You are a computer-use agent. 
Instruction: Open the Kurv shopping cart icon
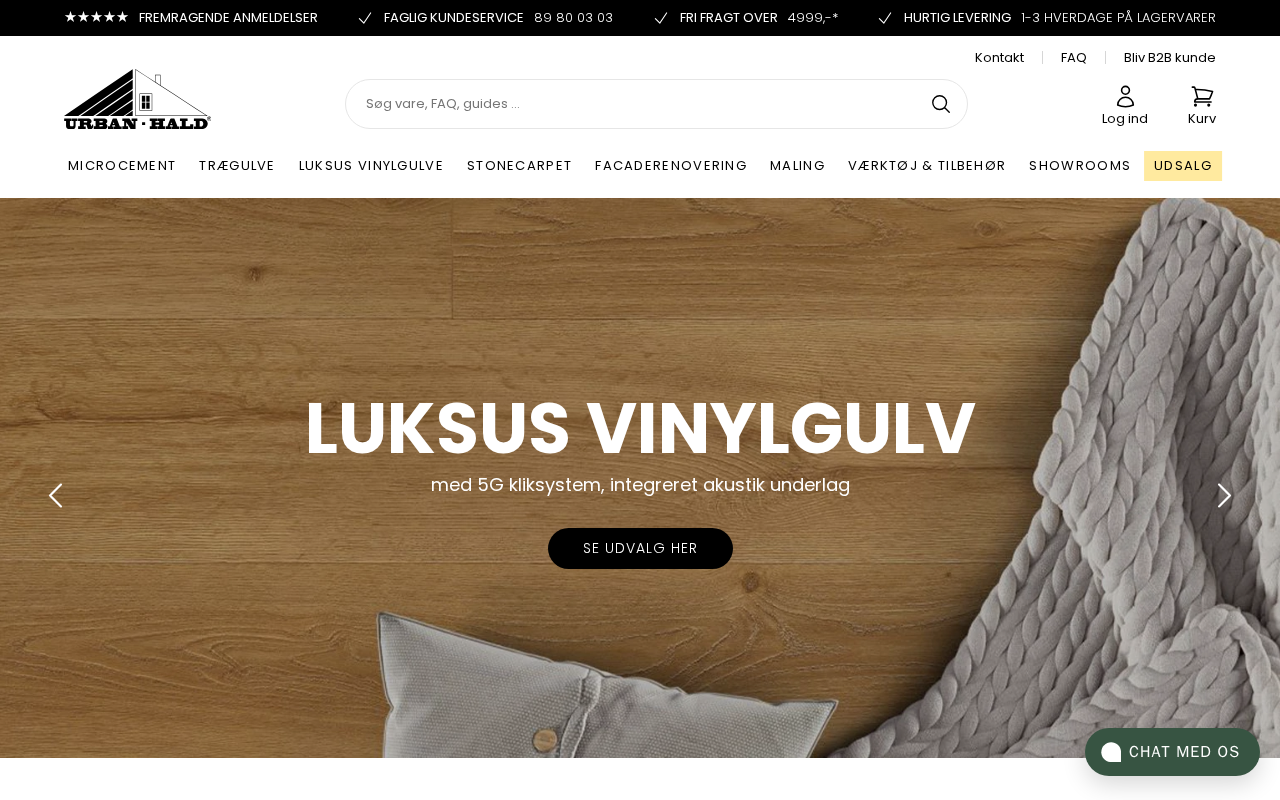tap(1202, 96)
